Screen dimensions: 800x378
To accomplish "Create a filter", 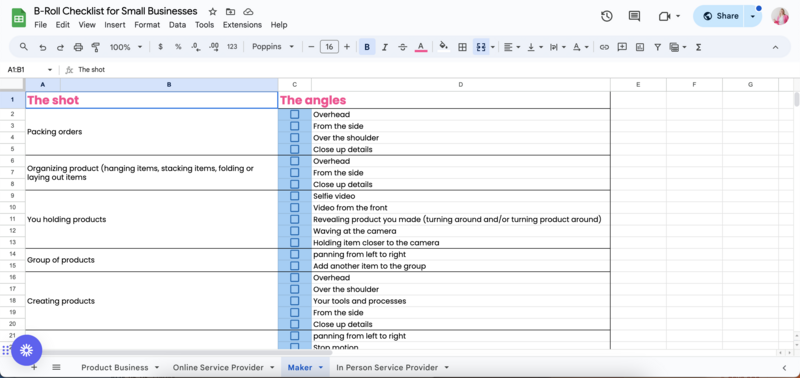I will point(658,47).
